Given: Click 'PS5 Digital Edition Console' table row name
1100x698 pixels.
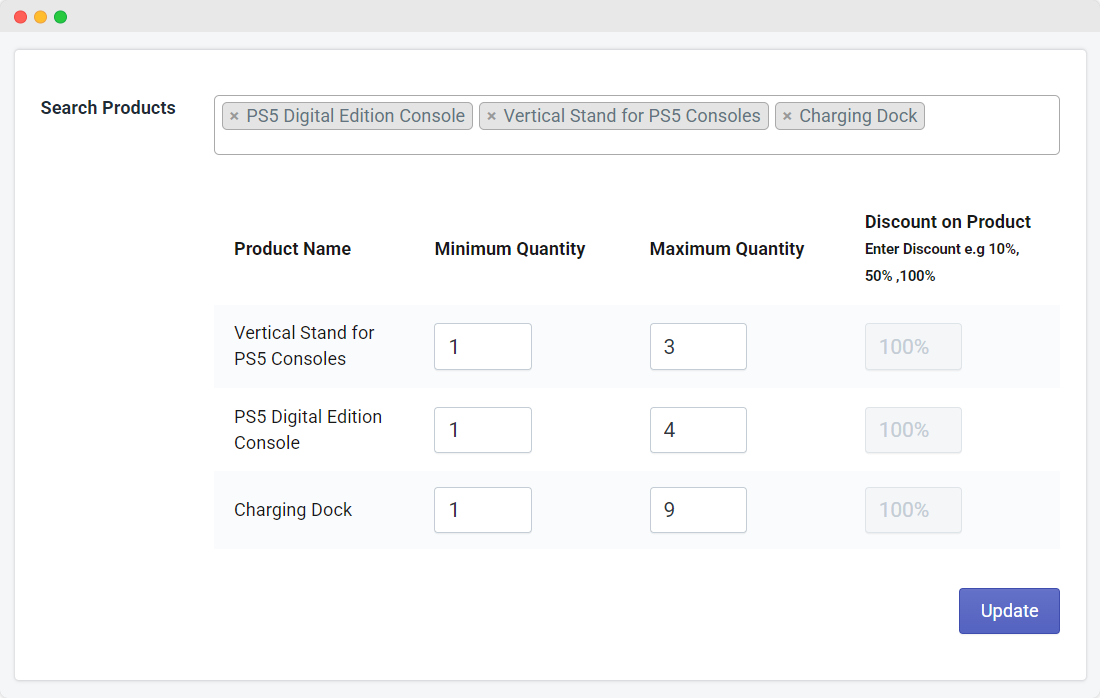Looking at the screenshot, I should [308, 429].
